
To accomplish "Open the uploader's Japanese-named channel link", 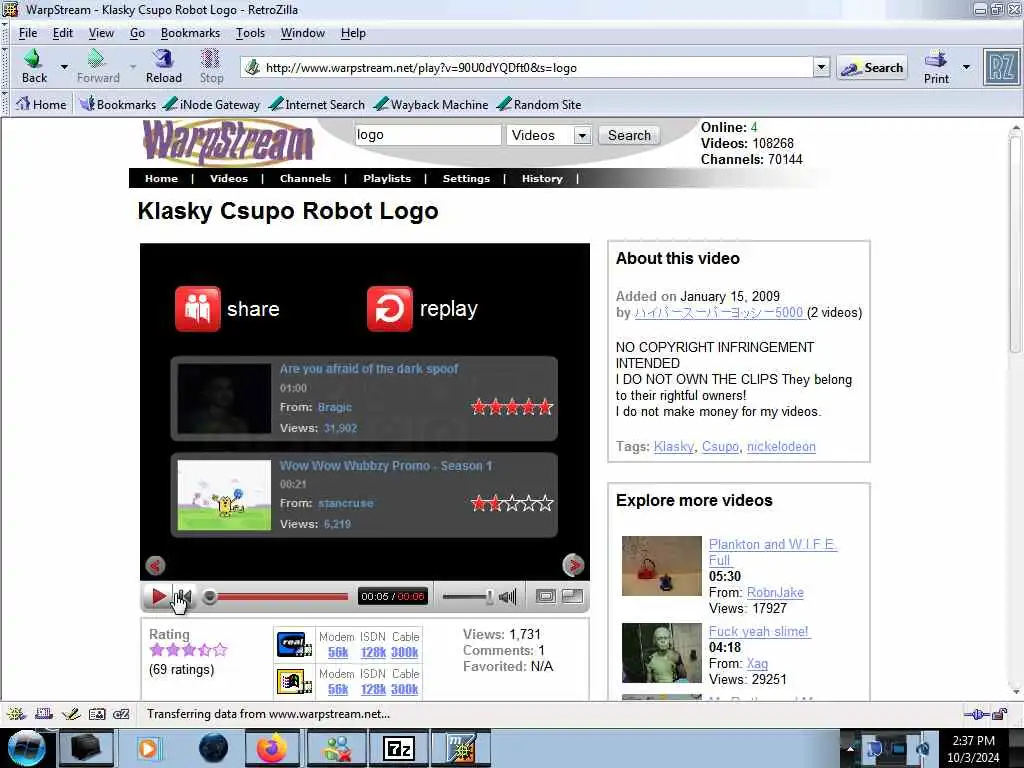I will [x=718, y=312].
